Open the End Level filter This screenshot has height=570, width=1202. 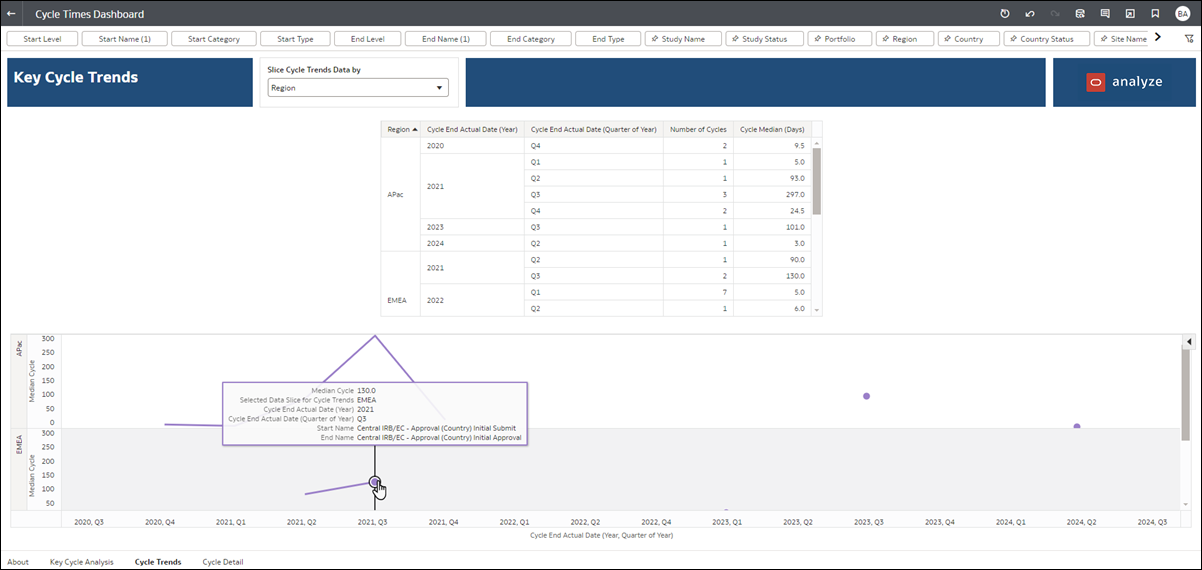point(368,39)
